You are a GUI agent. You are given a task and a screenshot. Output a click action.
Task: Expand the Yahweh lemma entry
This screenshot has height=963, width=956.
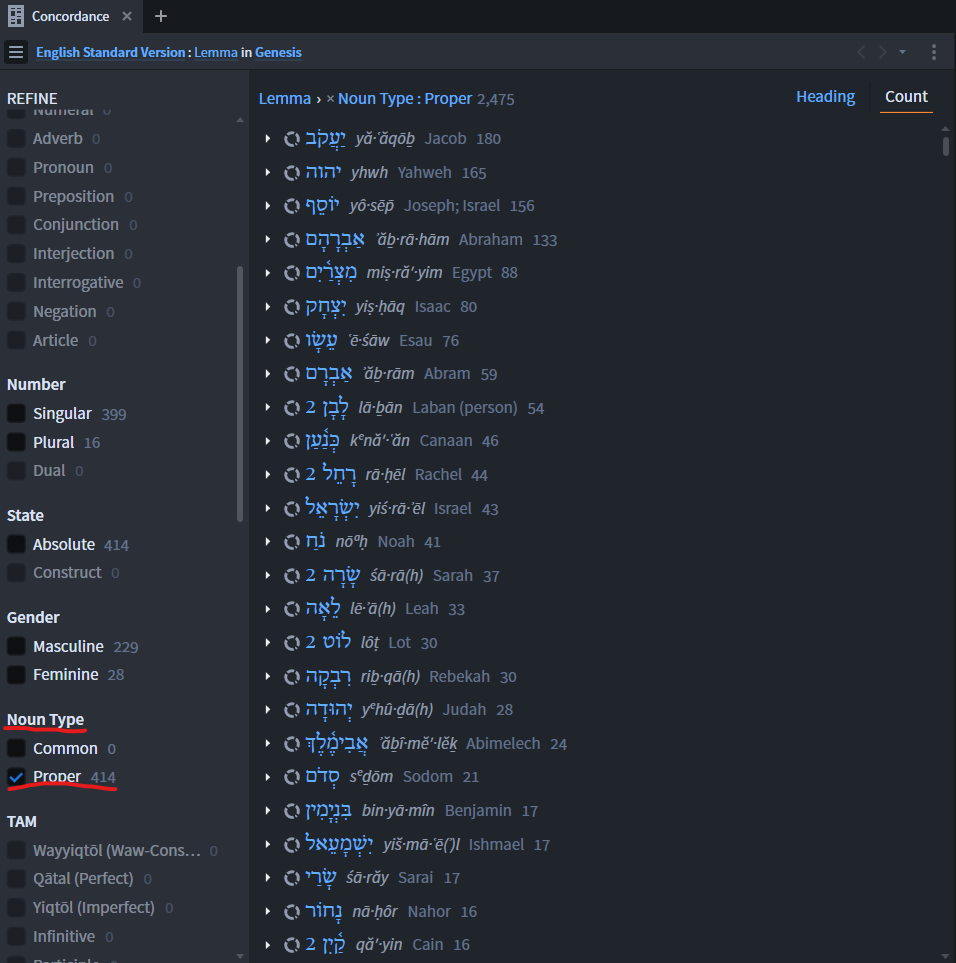[x=268, y=173]
